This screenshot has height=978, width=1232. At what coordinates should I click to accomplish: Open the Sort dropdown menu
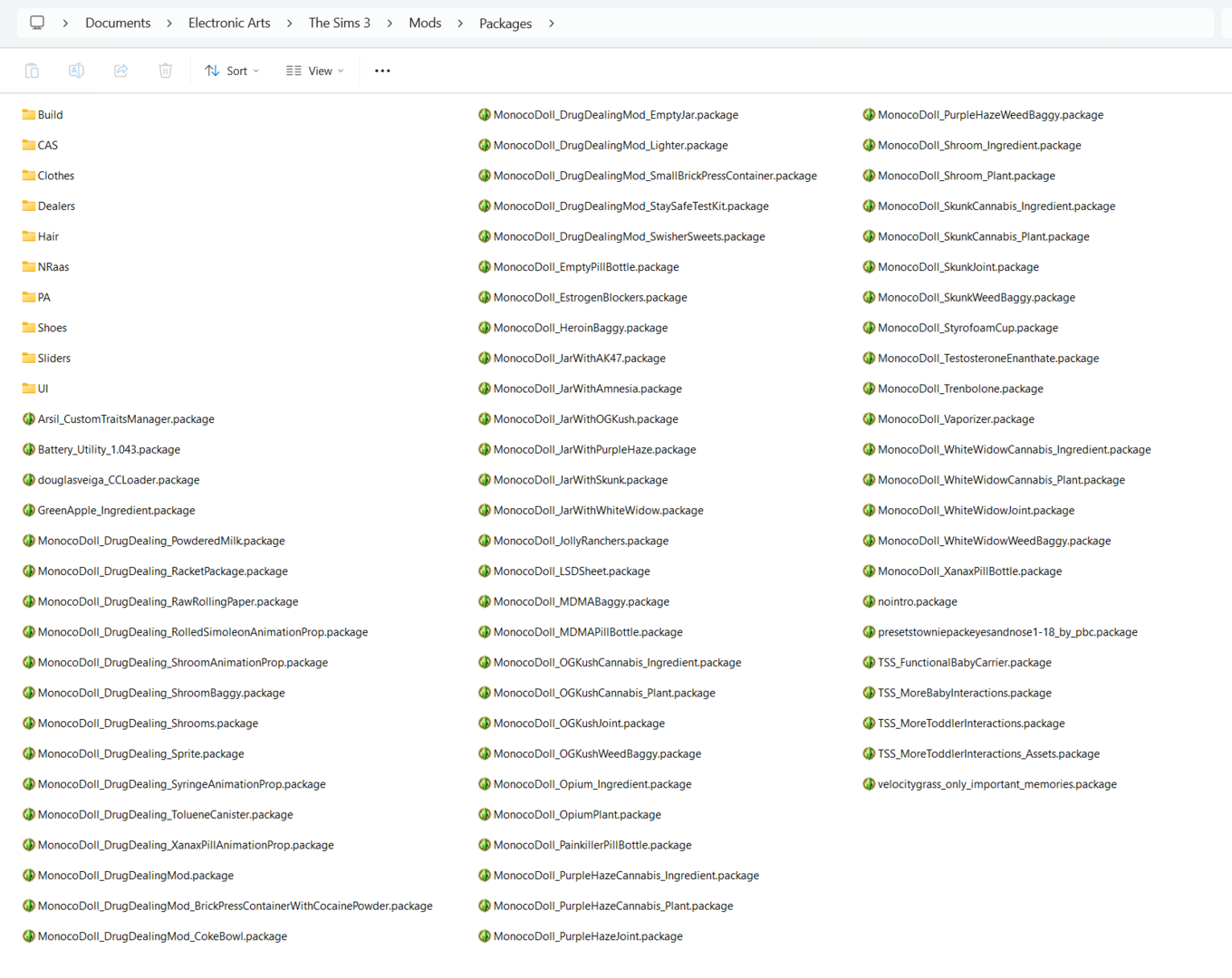tap(232, 71)
